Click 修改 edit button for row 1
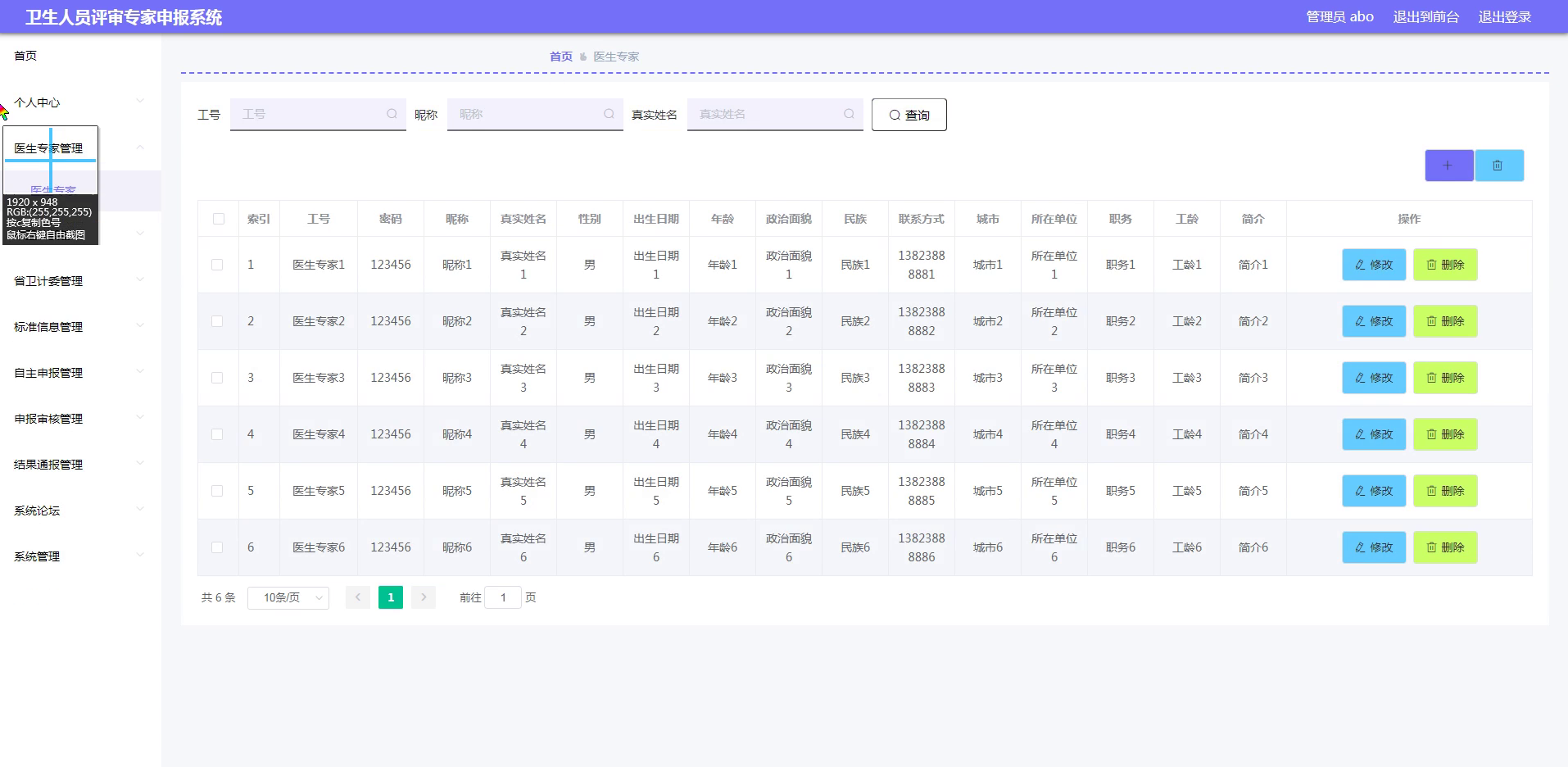Image resolution: width=1568 pixels, height=767 pixels. [x=1373, y=265]
